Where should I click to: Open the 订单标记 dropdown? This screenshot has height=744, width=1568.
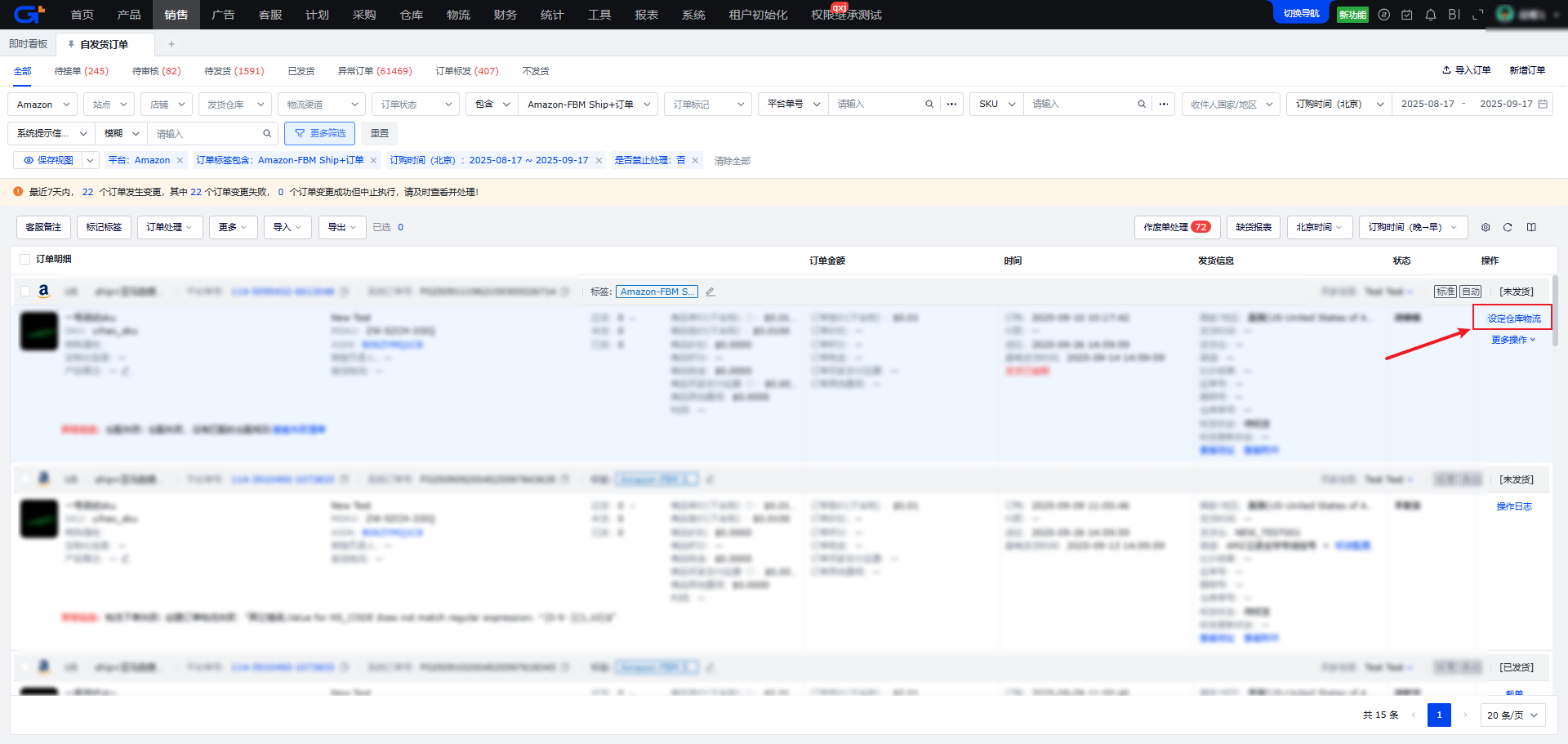[x=707, y=105]
